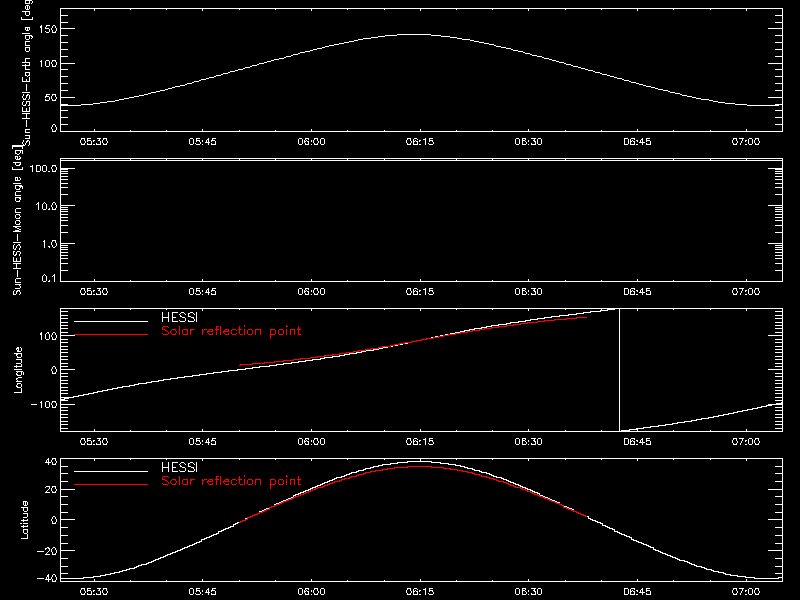Click the -100 tick on Longitude axis
This screenshot has height=600, width=800.
pyautogui.click(x=44, y=404)
